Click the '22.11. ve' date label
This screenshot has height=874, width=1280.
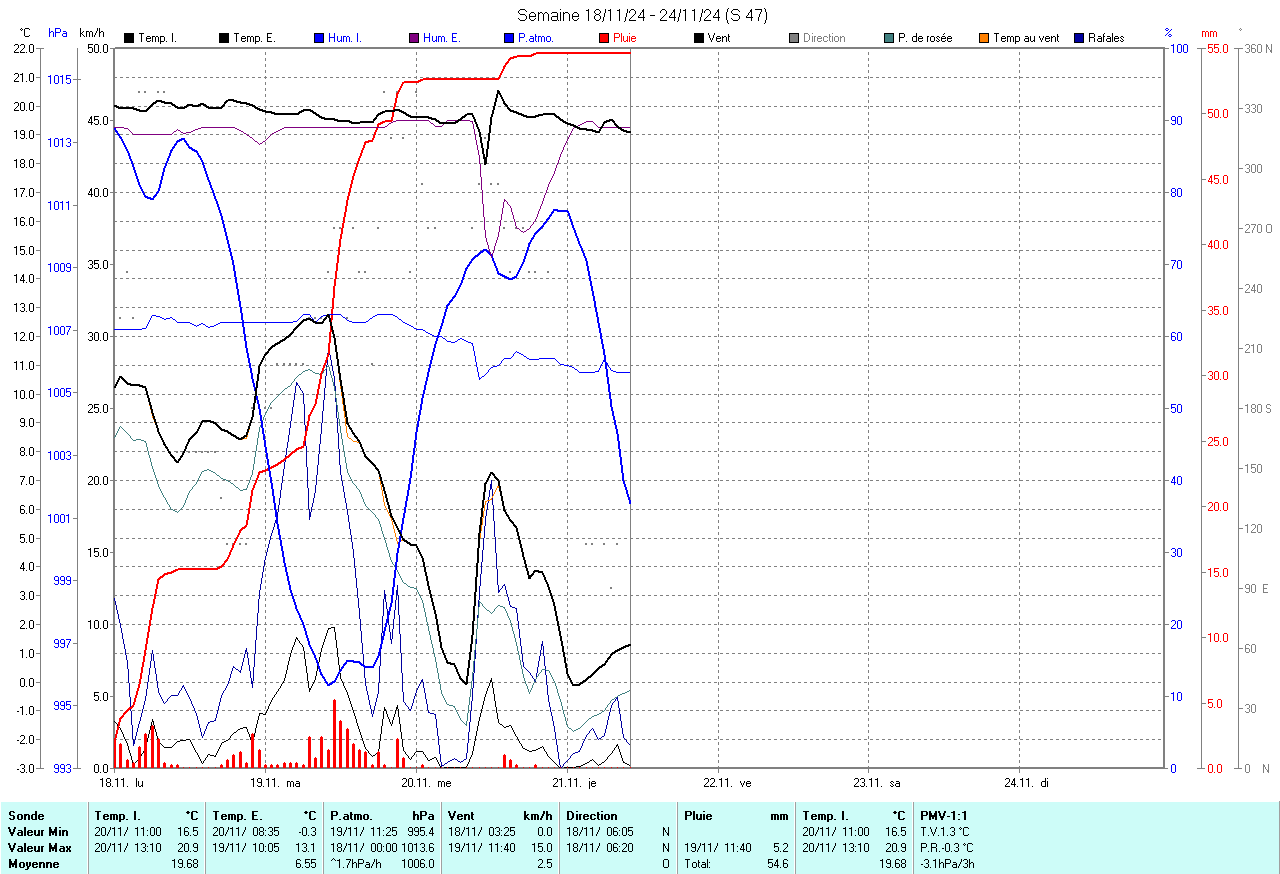[x=727, y=783]
